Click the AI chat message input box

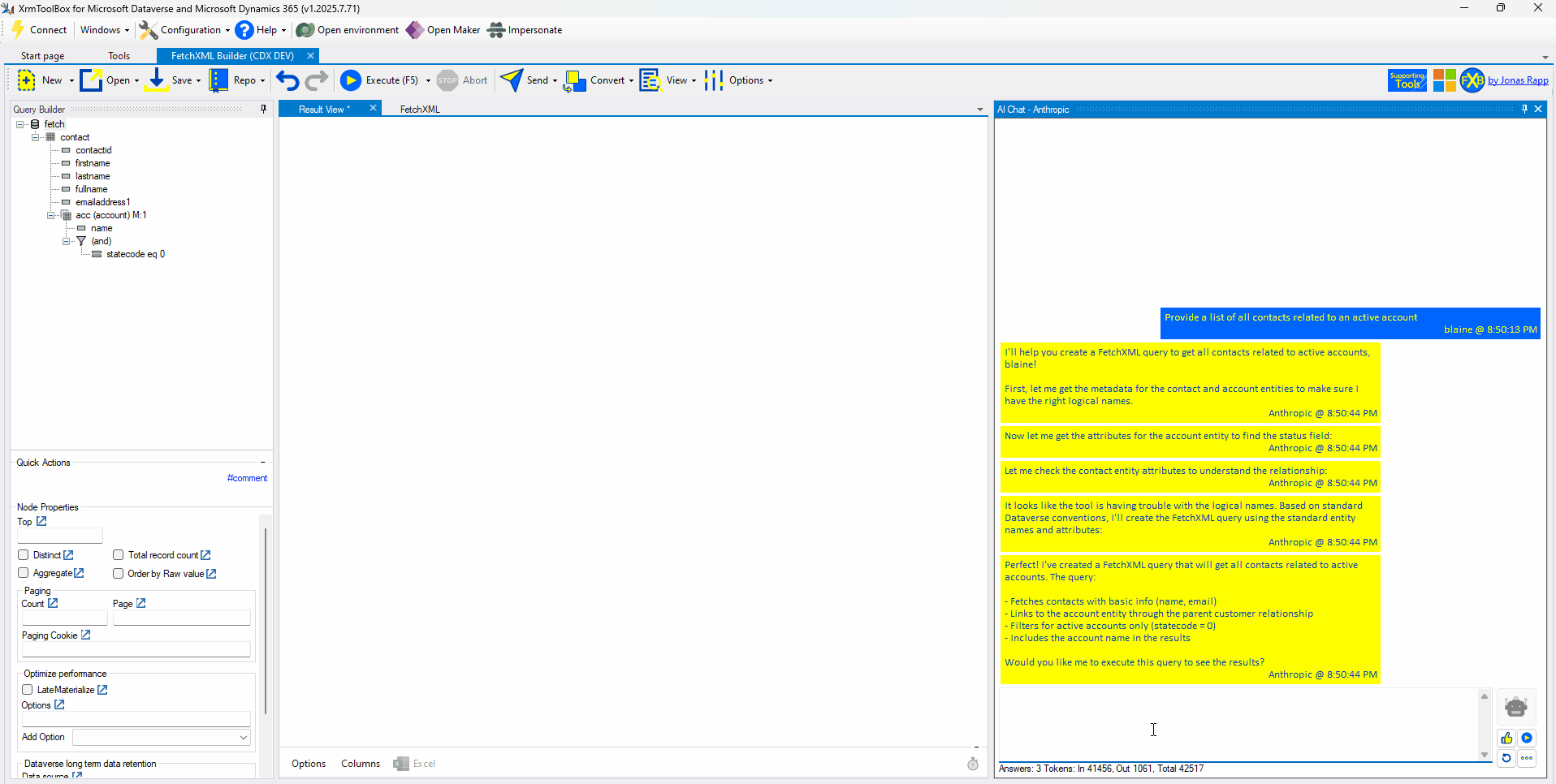click(x=1239, y=725)
